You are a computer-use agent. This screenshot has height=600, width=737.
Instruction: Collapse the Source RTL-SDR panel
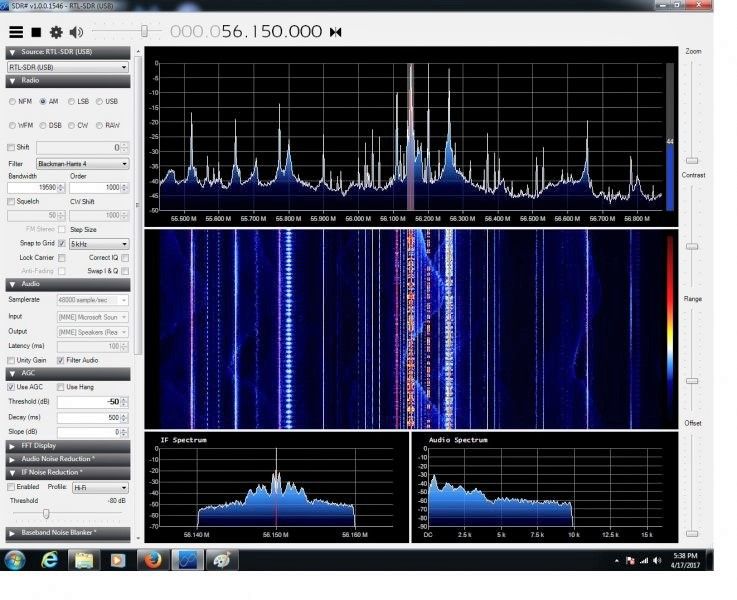68,52
